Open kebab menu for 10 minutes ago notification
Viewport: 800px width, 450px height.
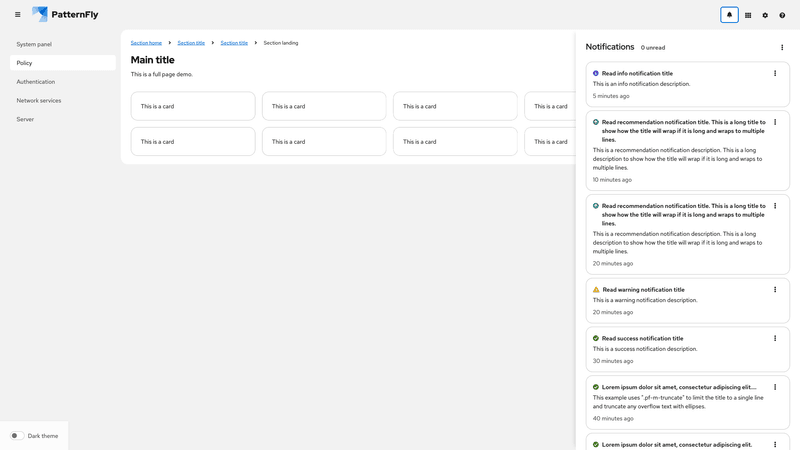pos(775,122)
